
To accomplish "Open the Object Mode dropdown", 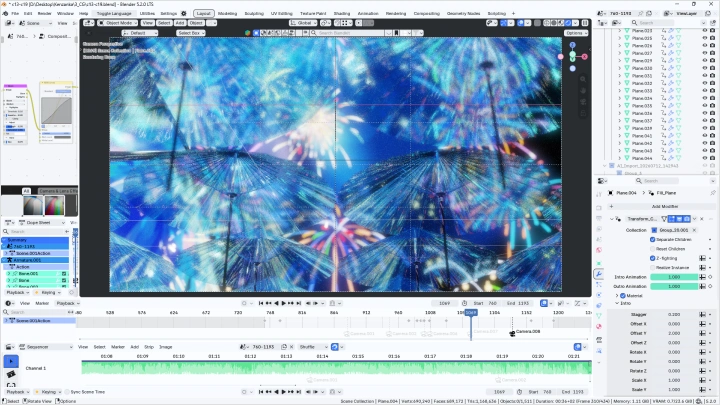I will 118,22.
